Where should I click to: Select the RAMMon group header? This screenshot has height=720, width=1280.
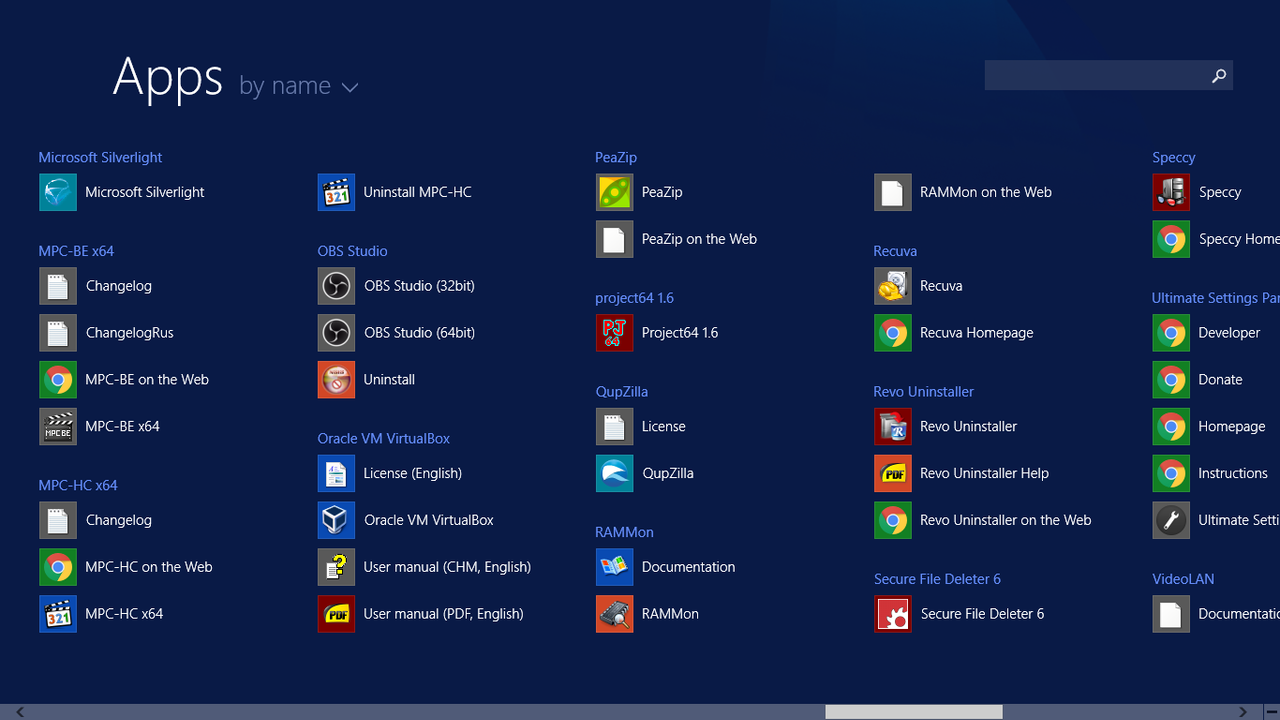[x=624, y=532]
